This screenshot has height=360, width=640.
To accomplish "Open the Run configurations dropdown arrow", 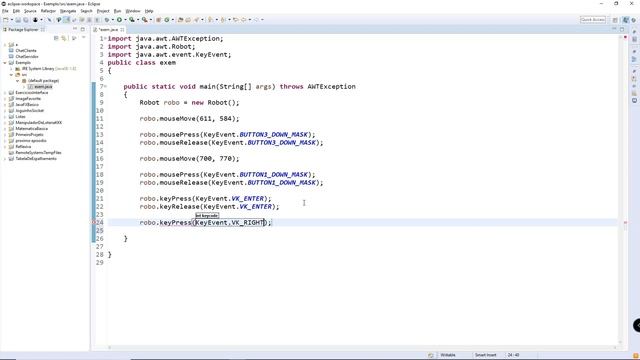I will click(x=125, y=20).
